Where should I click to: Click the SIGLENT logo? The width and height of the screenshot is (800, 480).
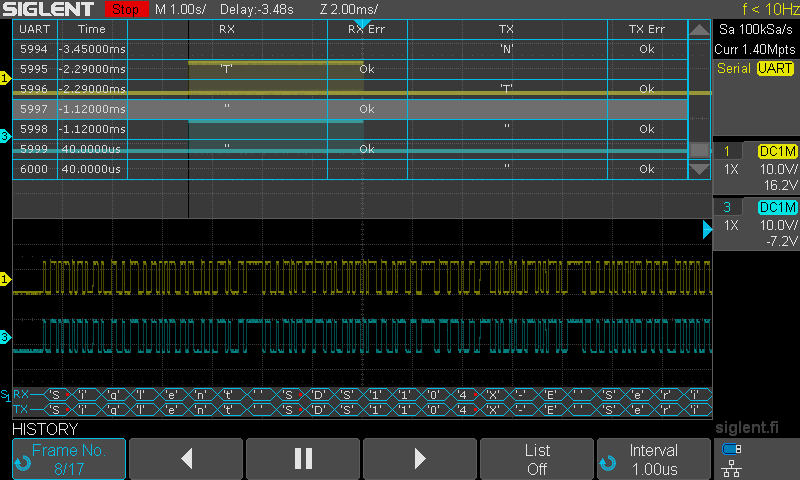(48, 9)
